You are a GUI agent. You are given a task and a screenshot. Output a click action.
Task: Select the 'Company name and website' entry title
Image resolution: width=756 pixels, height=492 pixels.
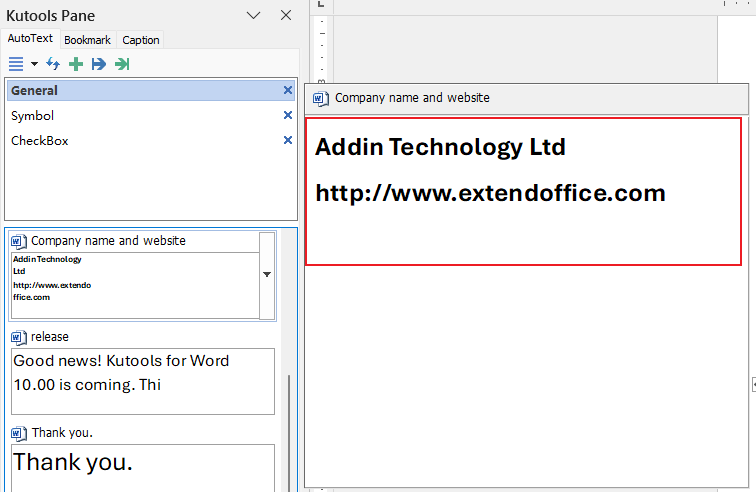click(x=108, y=241)
